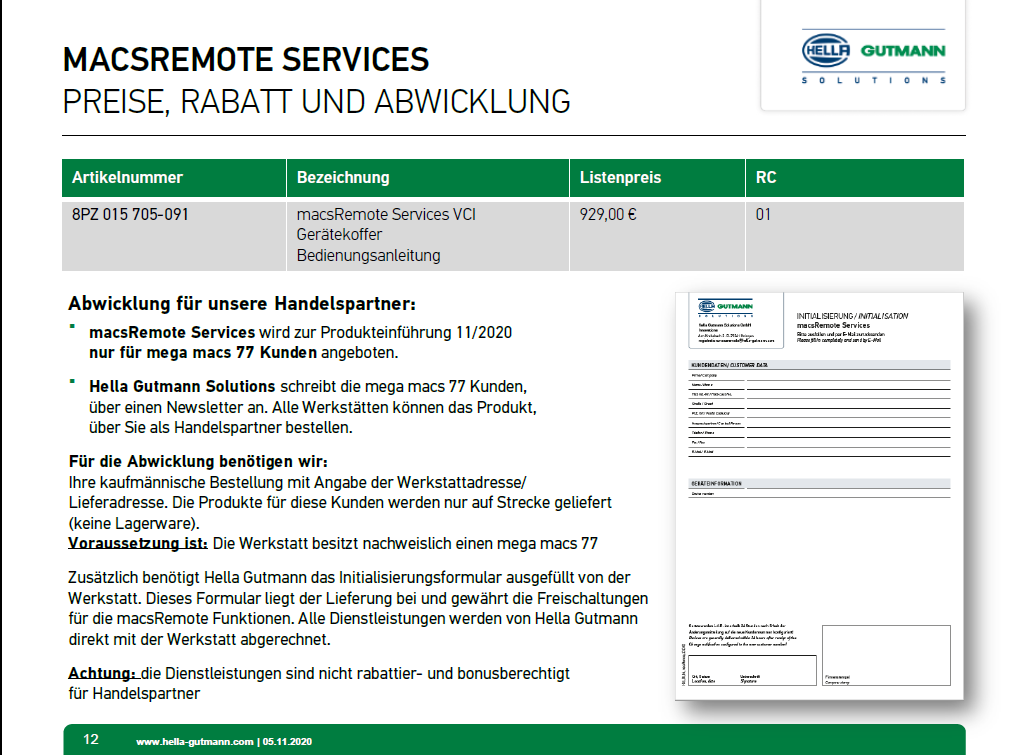This screenshot has width=1026, height=755.
Task: Click the 'Zusätzlich benötigt Hella Gutmann' line
Action: pos(349,578)
